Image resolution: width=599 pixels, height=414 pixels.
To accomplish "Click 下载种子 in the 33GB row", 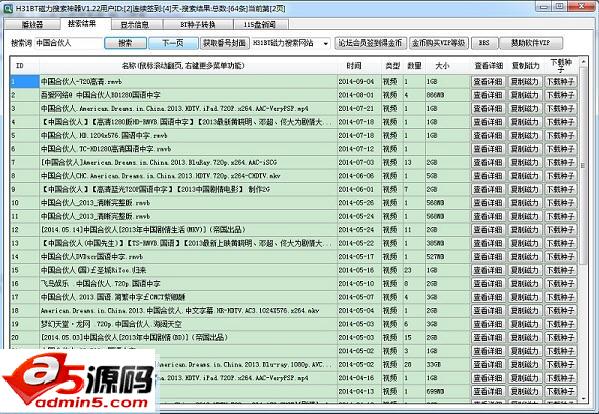I will click(560, 364).
